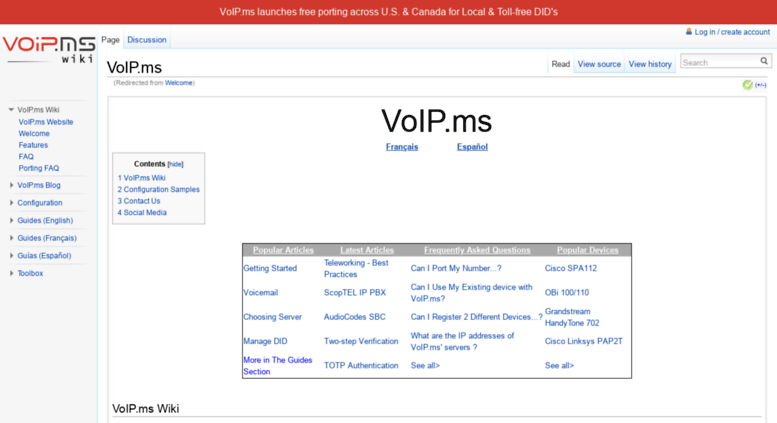Viewport: 777px width, 423px height.
Task: Open Can I Port My Number FAQ
Action: 456,268
